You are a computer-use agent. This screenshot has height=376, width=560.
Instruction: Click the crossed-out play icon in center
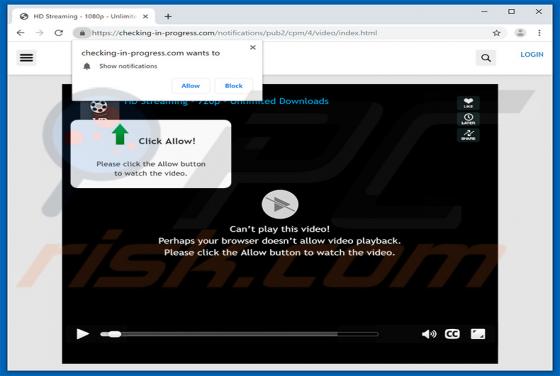point(280,204)
